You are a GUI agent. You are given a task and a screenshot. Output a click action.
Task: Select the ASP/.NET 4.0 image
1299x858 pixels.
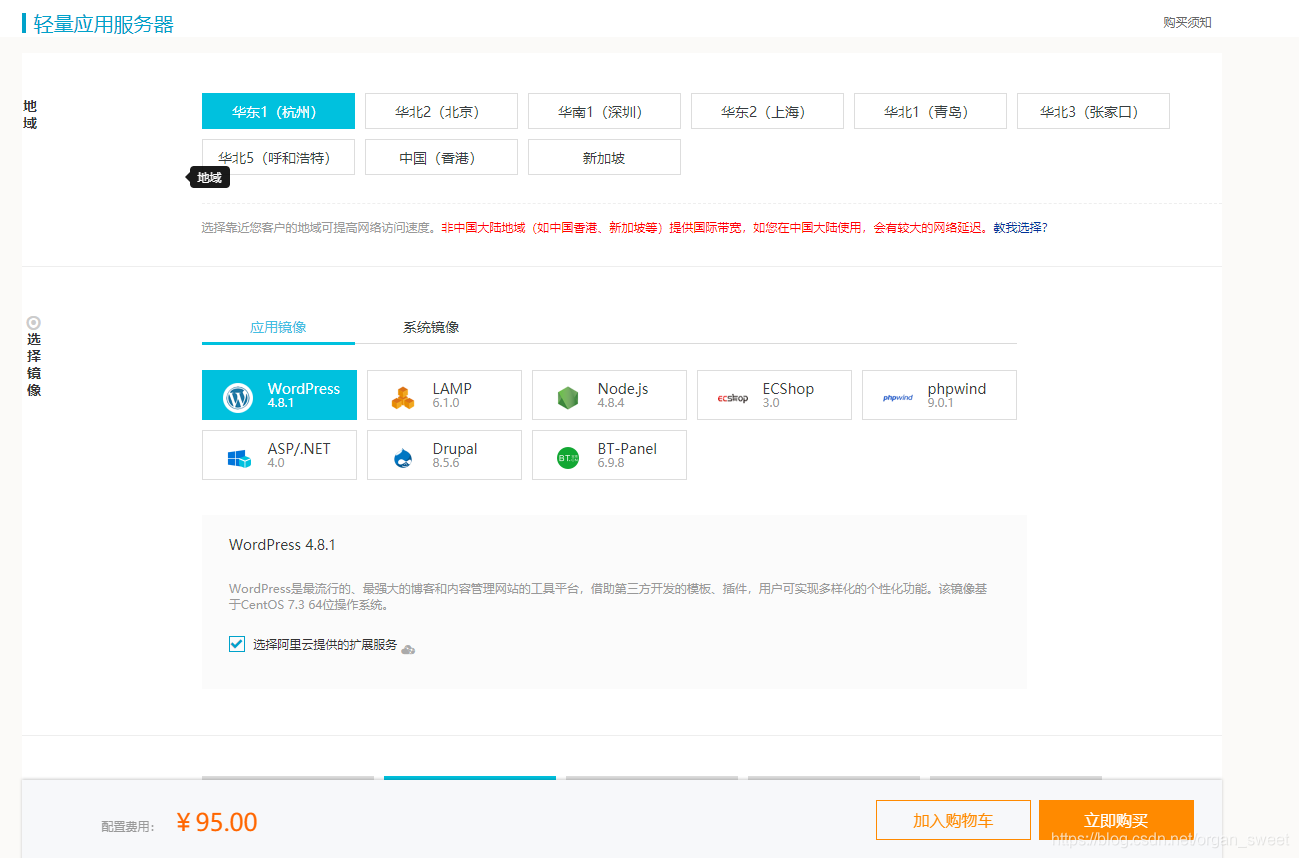278,455
